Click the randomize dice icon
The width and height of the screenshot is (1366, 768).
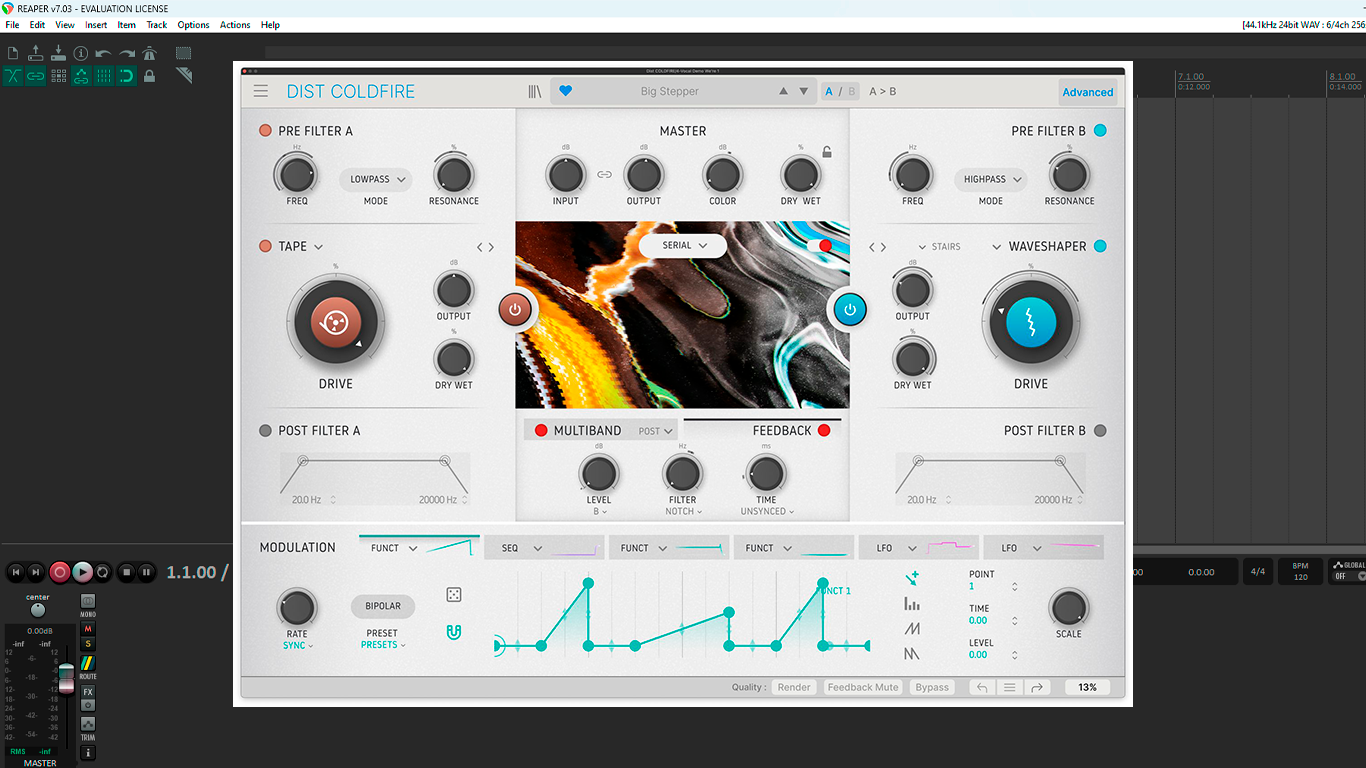point(454,595)
